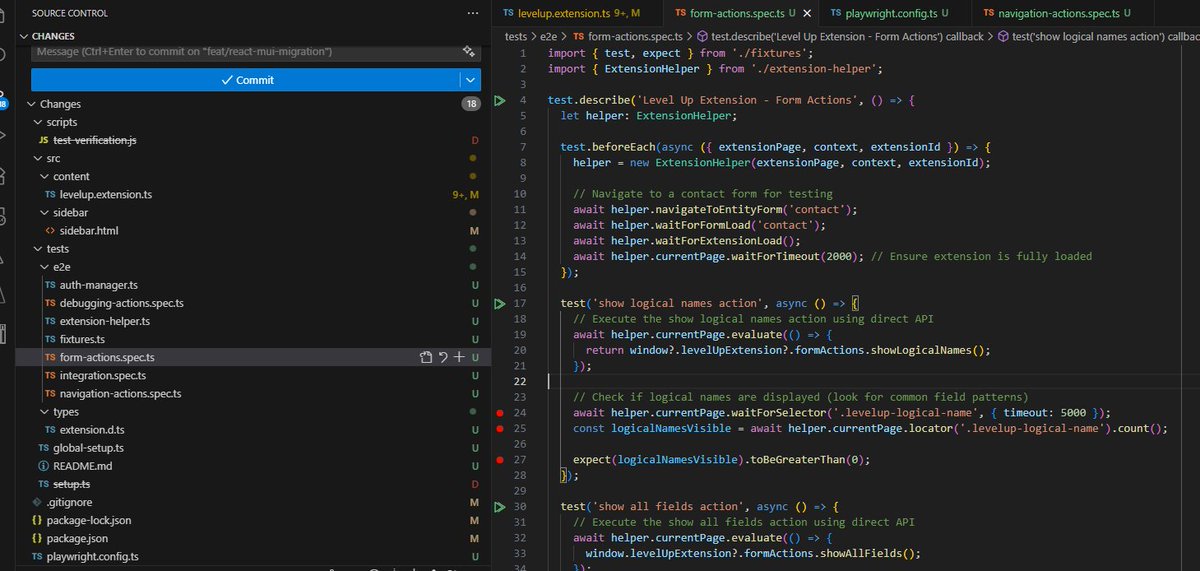The height and width of the screenshot is (571, 1200).
Task: Open file icon on form-actions.spec.ts row
Action: pos(425,357)
